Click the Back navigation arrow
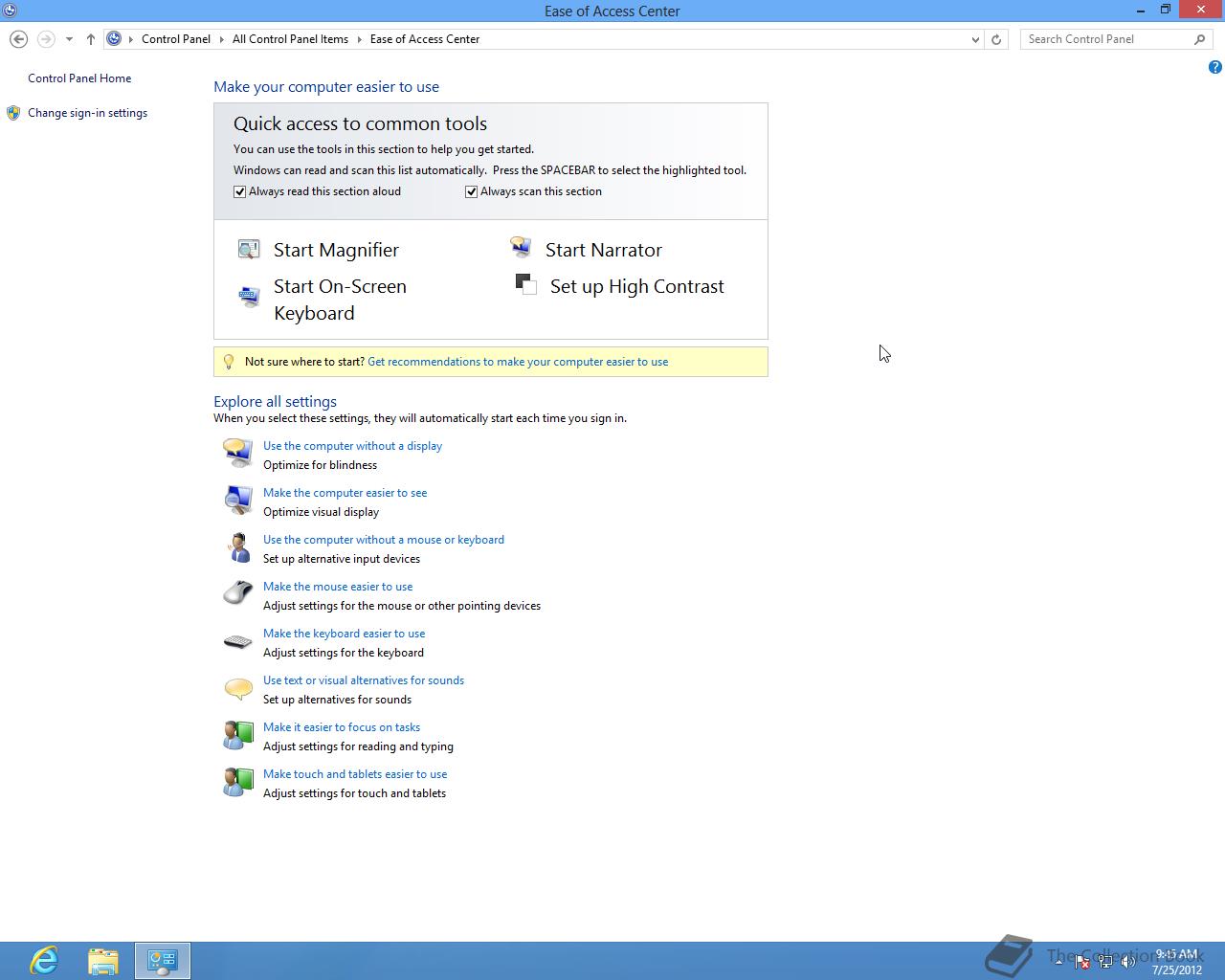Viewport: 1225px width, 980px height. coord(18,39)
